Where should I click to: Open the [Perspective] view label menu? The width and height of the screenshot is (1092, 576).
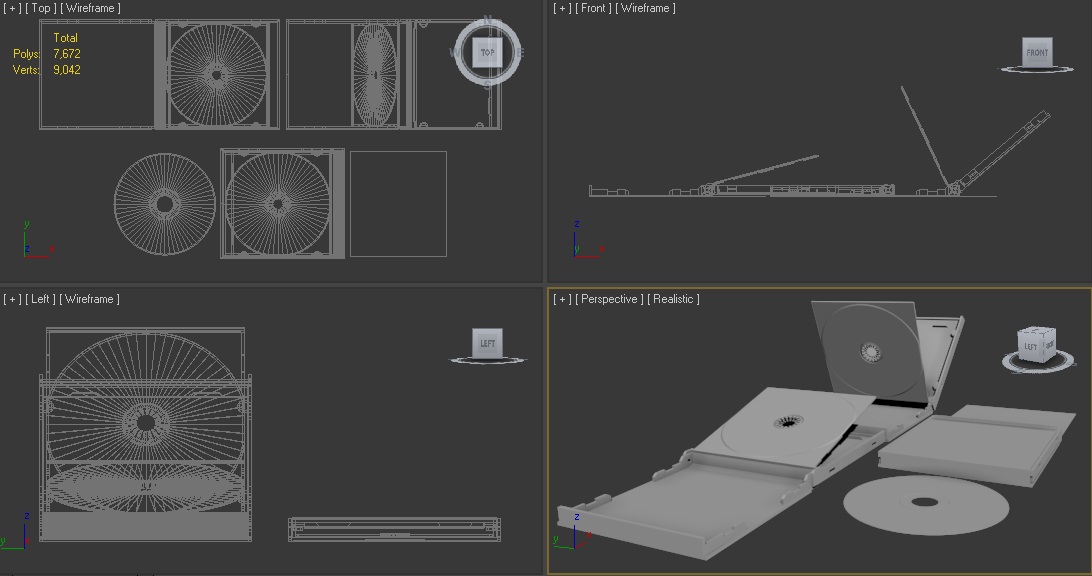(x=609, y=299)
